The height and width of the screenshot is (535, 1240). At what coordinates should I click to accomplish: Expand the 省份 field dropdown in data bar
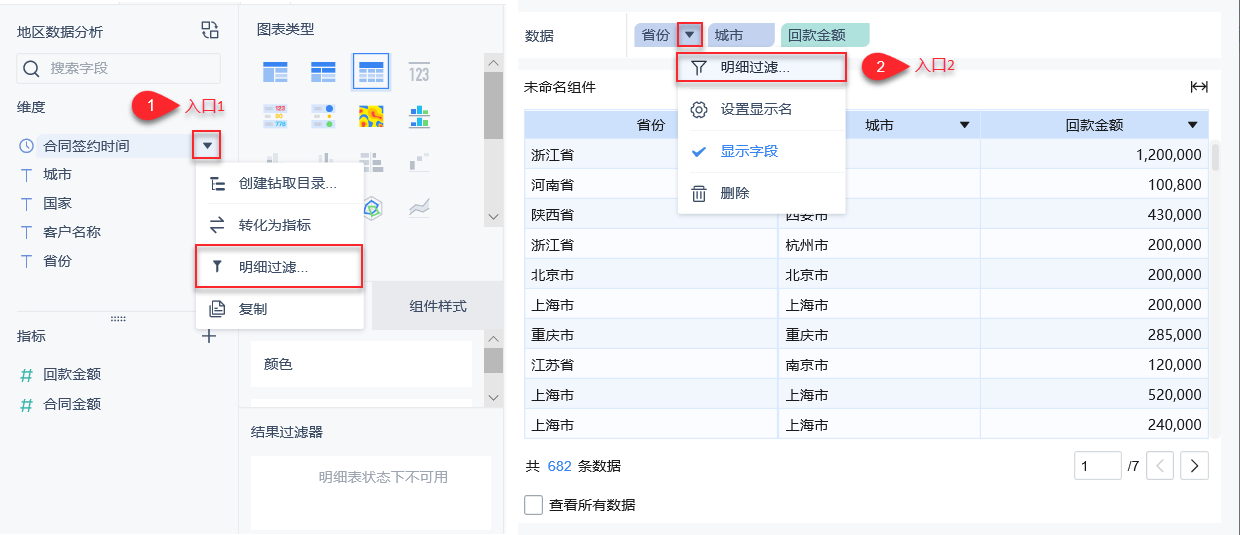(690, 36)
